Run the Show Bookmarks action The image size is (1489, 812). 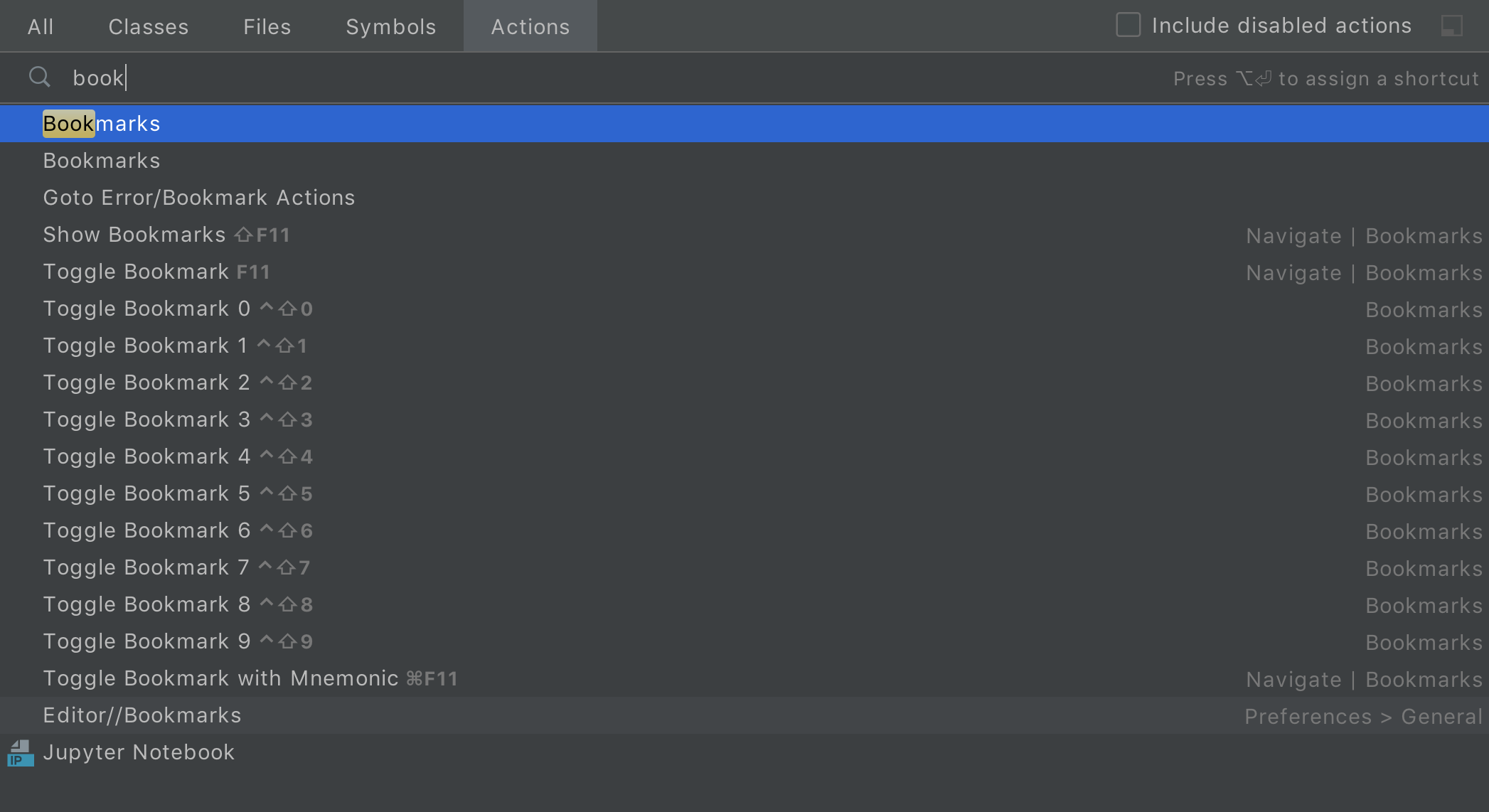134,235
